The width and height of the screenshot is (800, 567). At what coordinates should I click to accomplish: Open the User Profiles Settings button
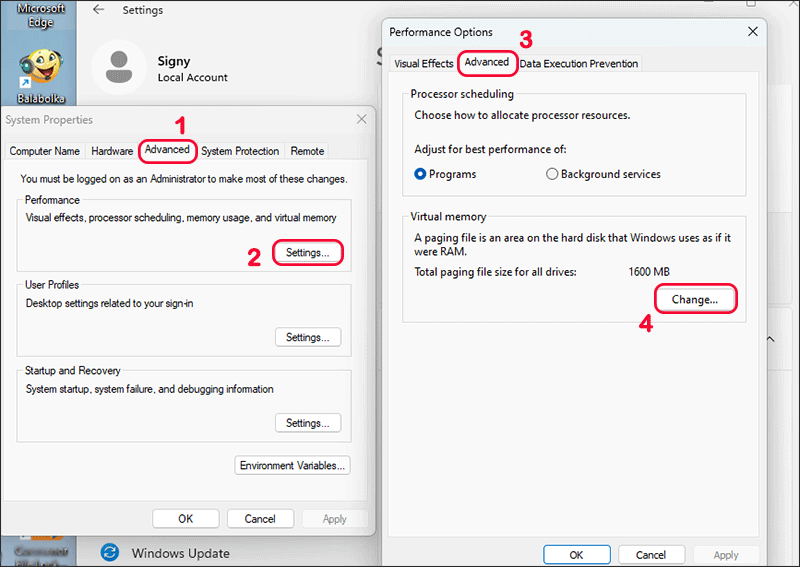(x=308, y=337)
